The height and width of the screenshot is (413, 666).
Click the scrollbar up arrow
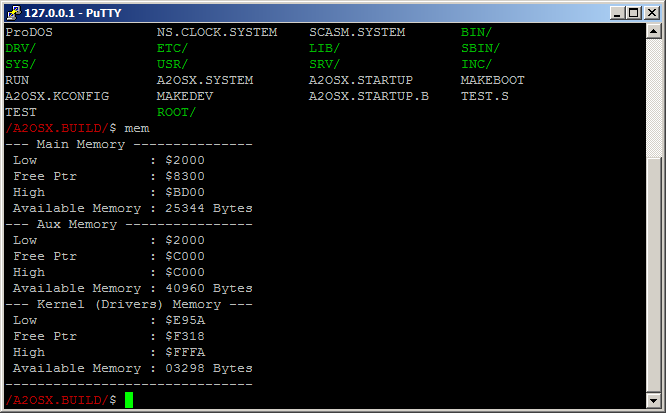pos(653,31)
